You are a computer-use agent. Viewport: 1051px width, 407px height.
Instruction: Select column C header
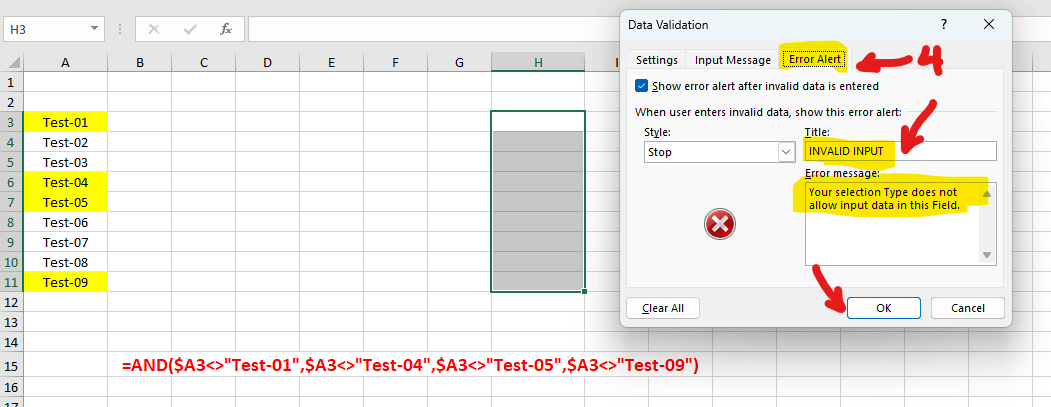tap(204, 63)
